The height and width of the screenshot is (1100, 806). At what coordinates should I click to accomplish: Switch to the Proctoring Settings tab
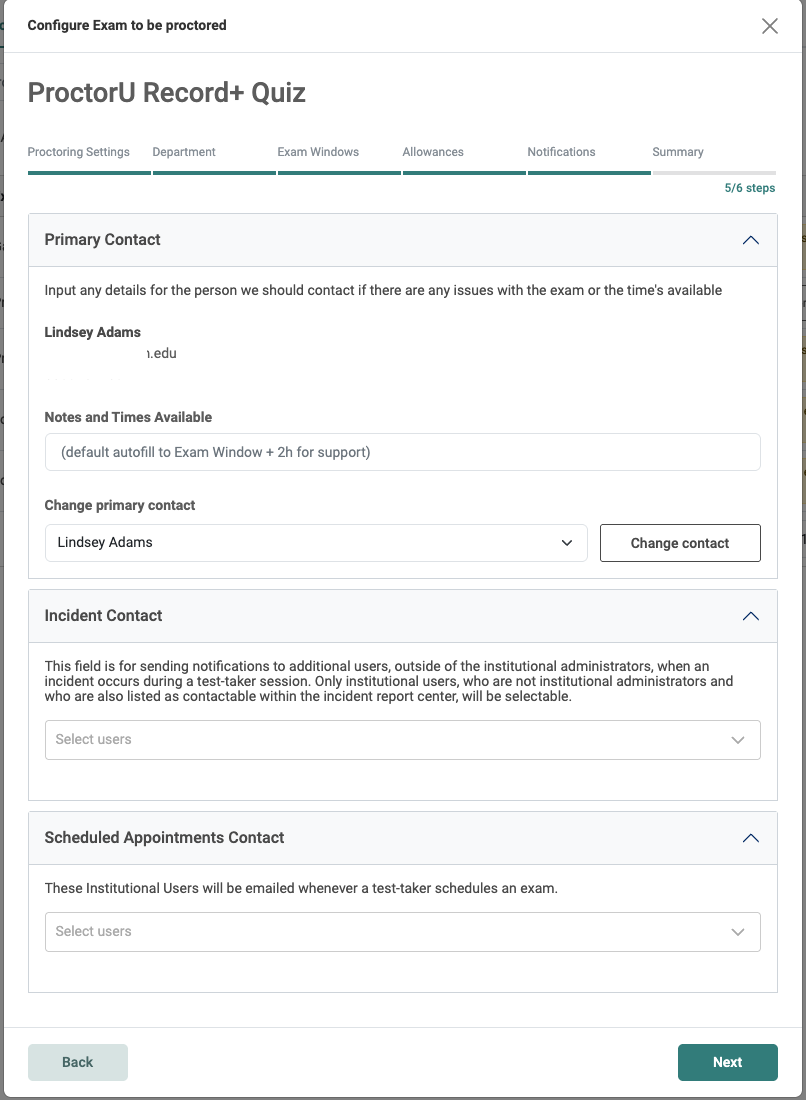(x=78, y=152)
